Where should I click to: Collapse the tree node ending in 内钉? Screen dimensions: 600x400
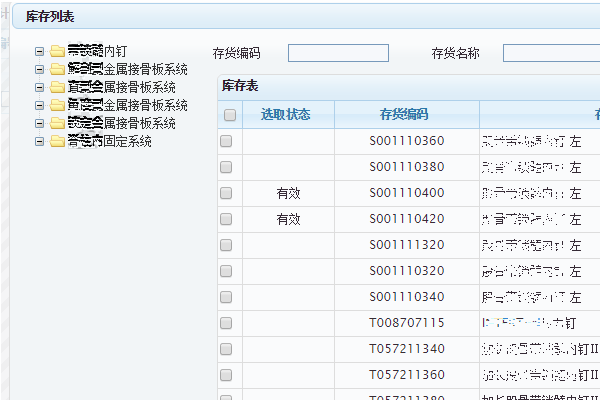(x=39, y=51)
